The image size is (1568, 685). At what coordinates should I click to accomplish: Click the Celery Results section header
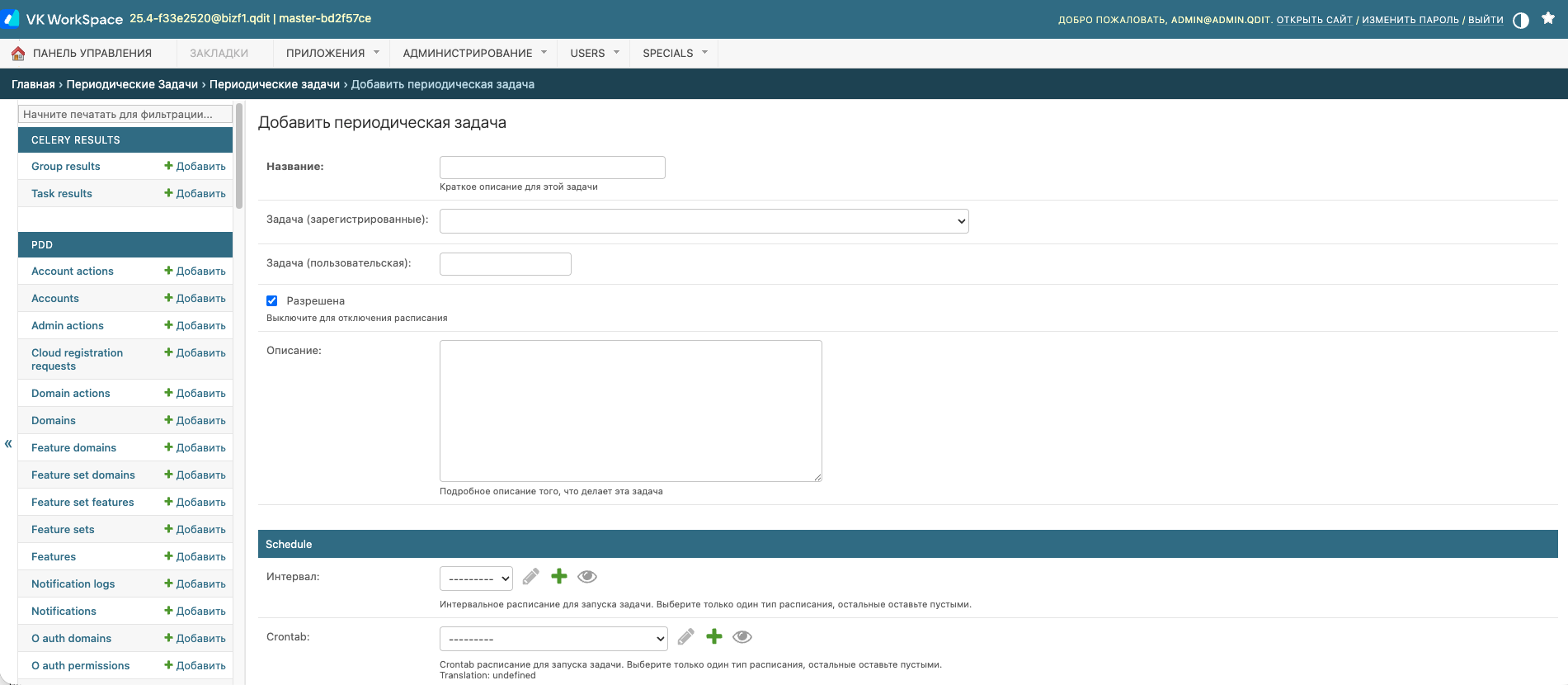click(x=125, y=140)
